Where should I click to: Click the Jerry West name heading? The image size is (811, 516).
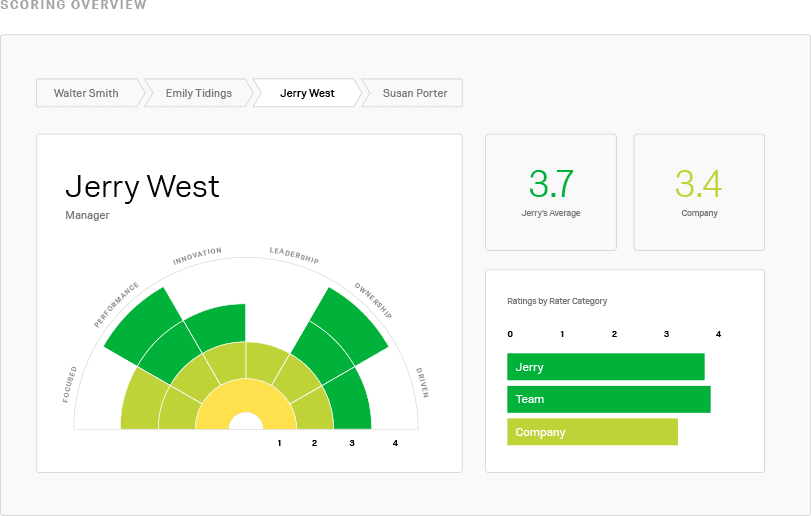pyautogui.click(x=143, y=187)
